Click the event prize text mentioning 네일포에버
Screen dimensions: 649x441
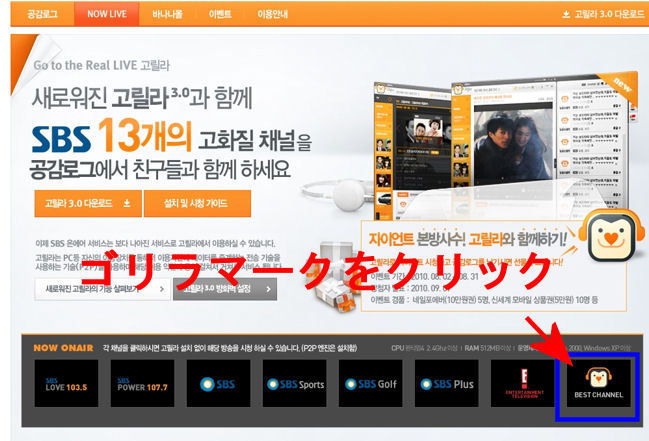484,299
